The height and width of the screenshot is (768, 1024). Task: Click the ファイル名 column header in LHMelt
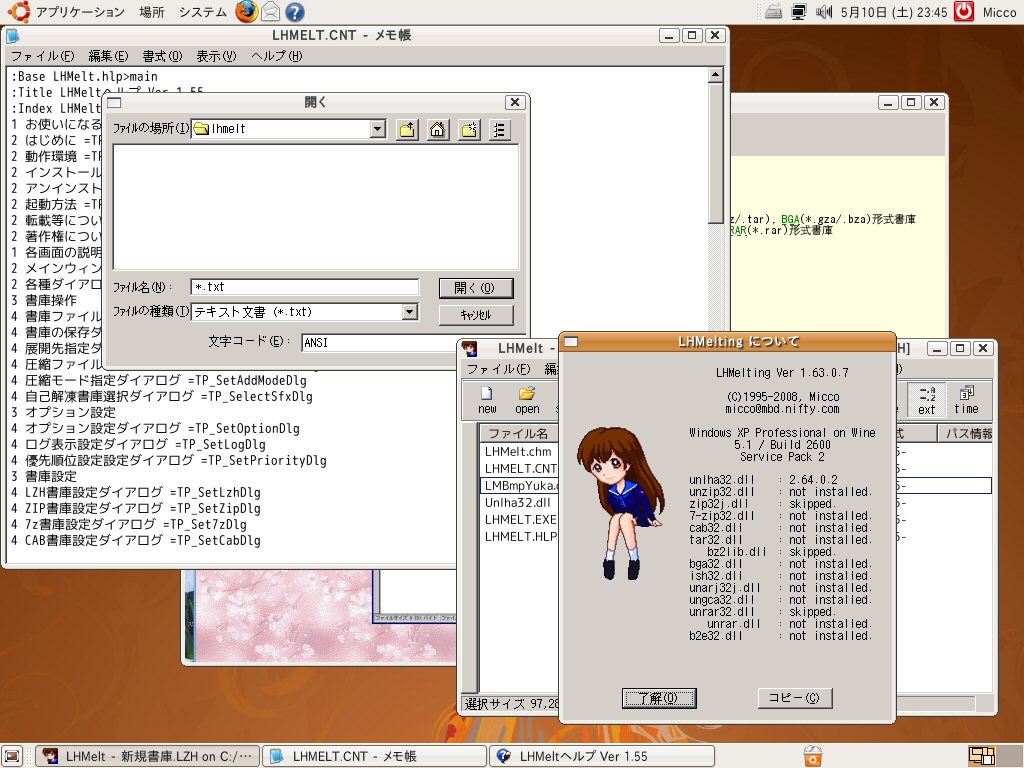(x=519, y=433)
